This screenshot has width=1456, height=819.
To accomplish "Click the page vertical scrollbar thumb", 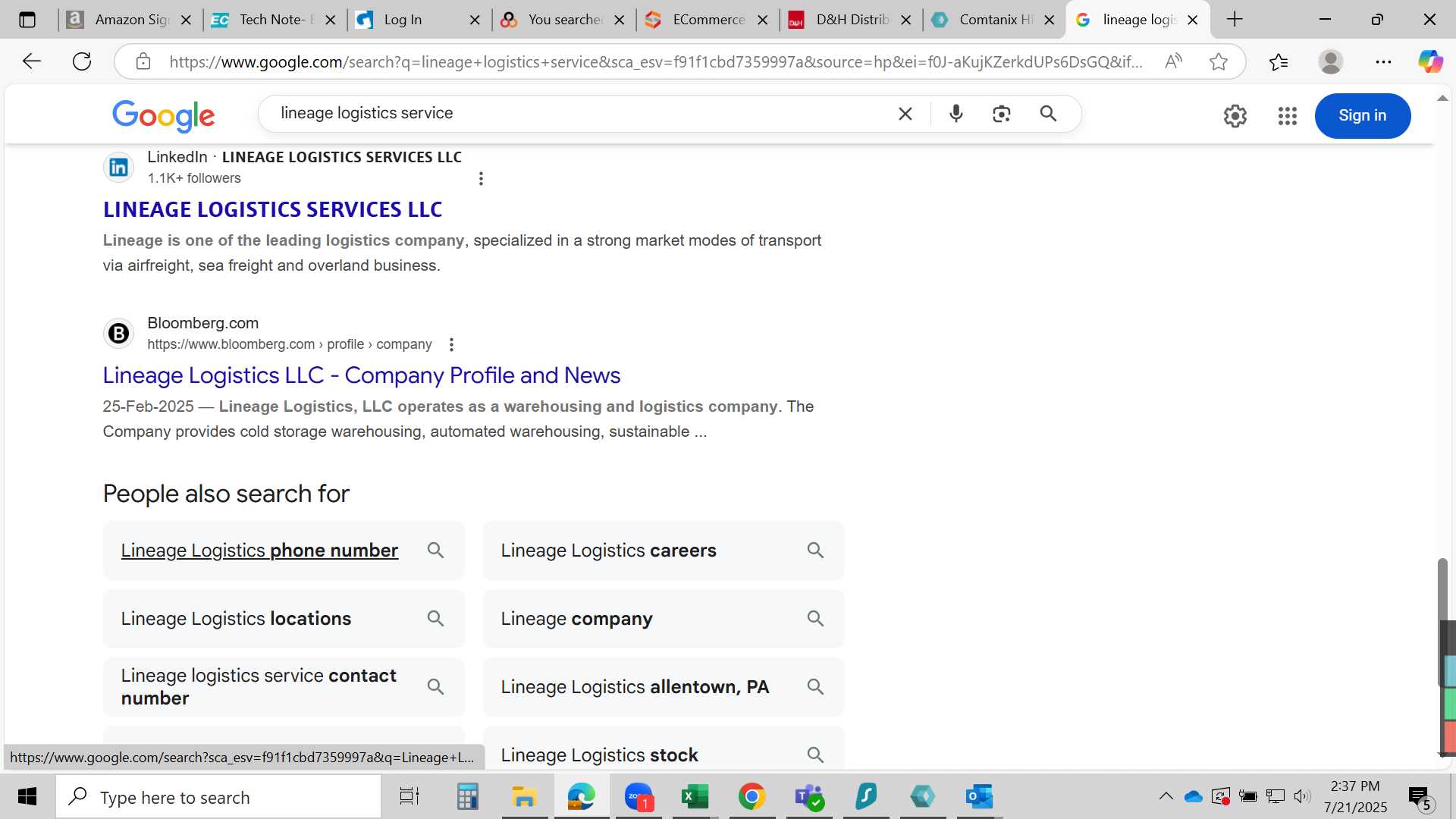I will (x=1442, y=623).
